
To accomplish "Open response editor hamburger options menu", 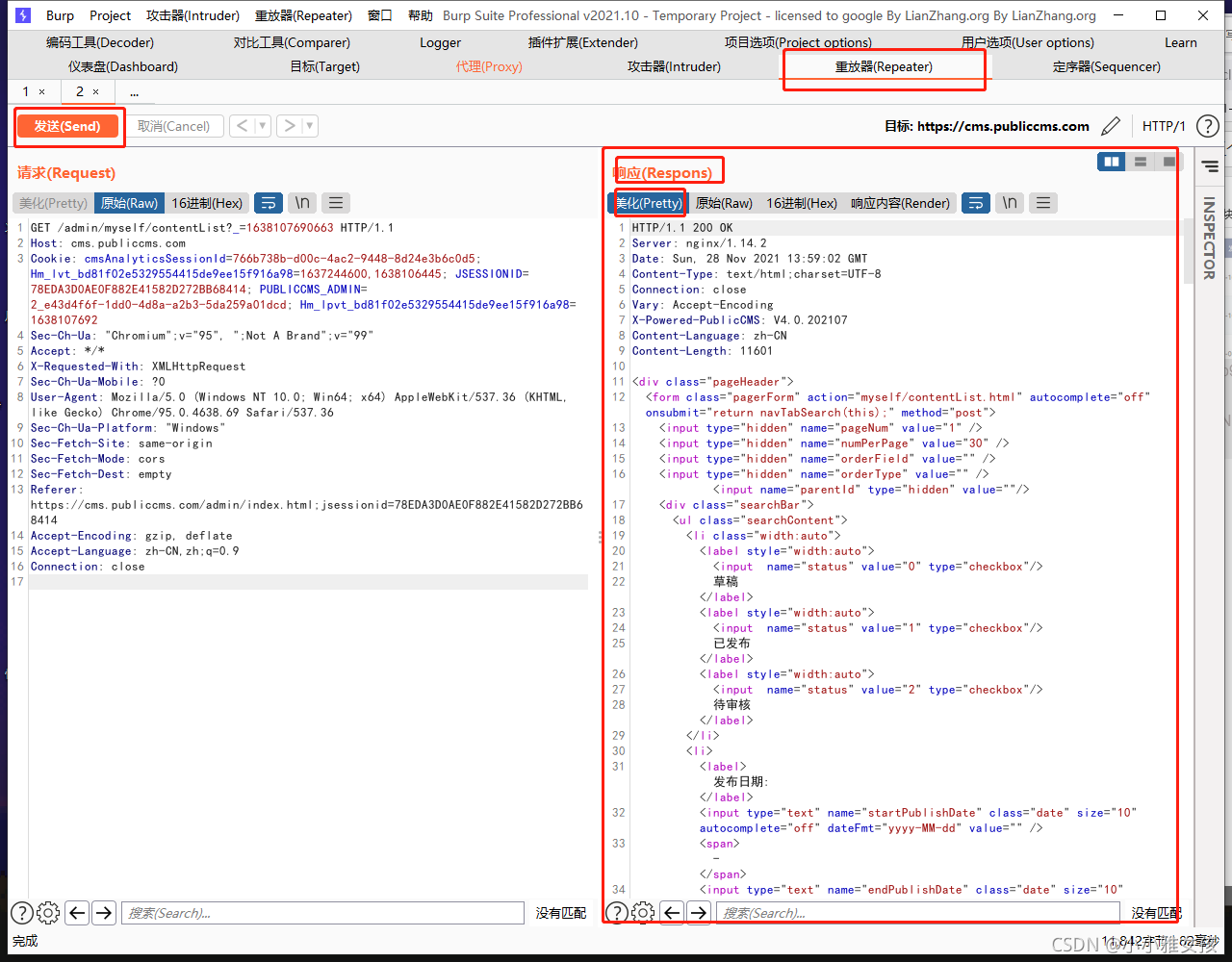I will (1043, 203).
